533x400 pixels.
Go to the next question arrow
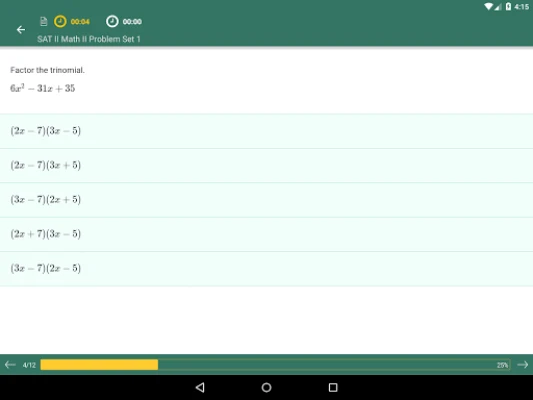tap(522, 365)
